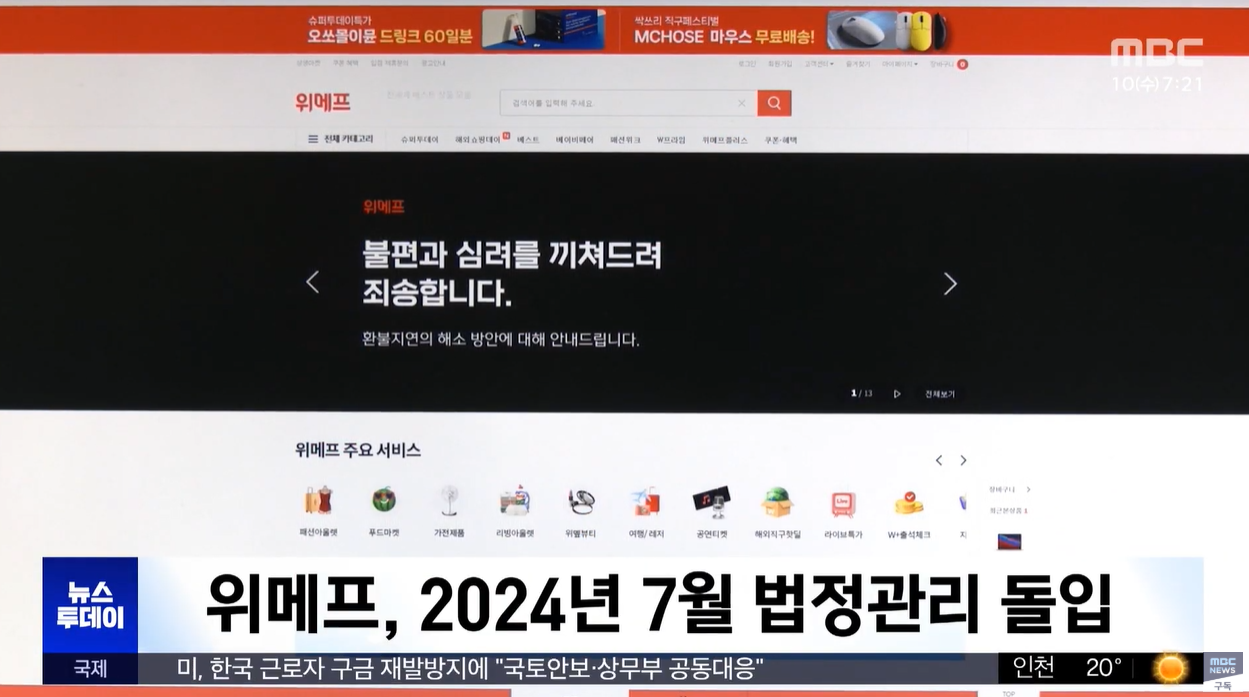1249x697 pixels.
Task: Open the 쿠폰·혜택 menu tab
Action: [x=781, y=140]
